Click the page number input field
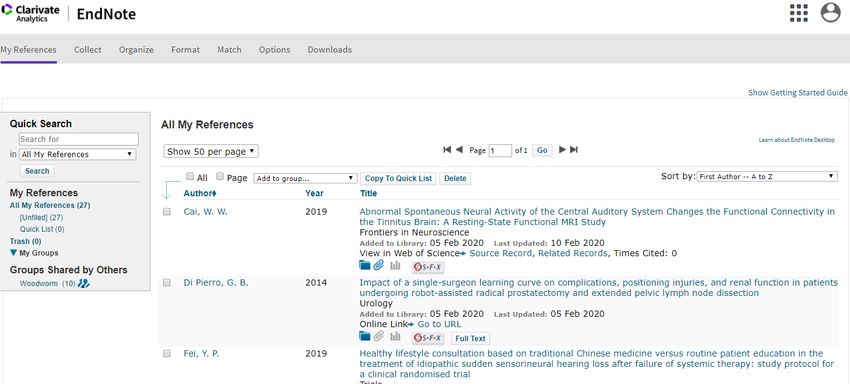This screenshot has width=850, height=384. coord(500,150)
